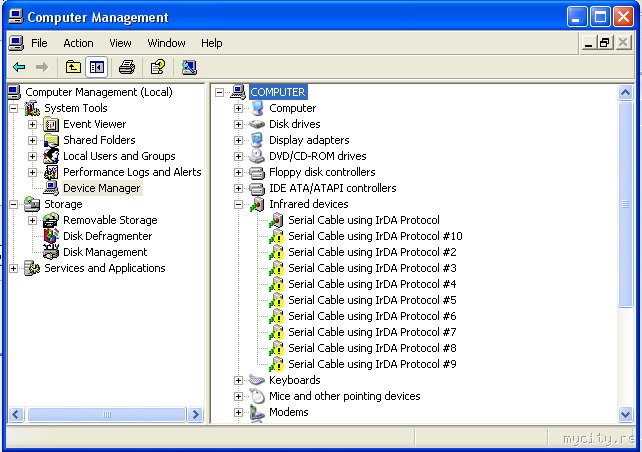Click the Display adapters monitor icon
Viewport: 642px width, 452px height.
coord(257,140)
